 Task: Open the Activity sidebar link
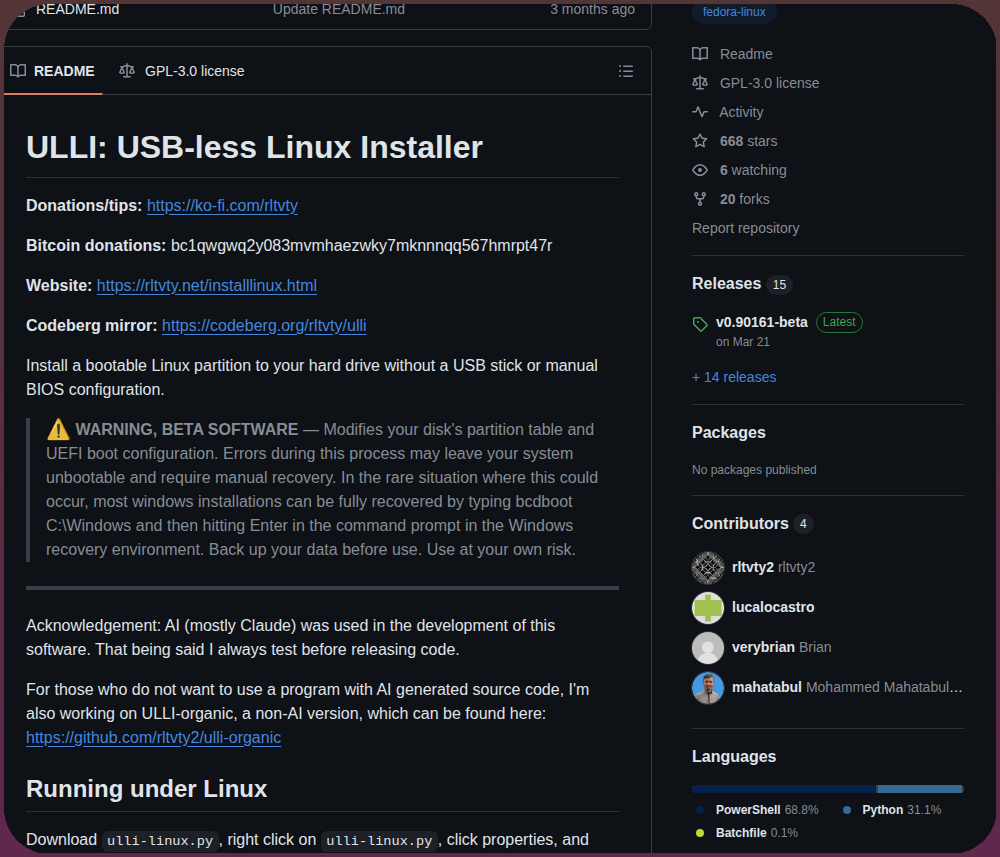click(x=740, y=112)
